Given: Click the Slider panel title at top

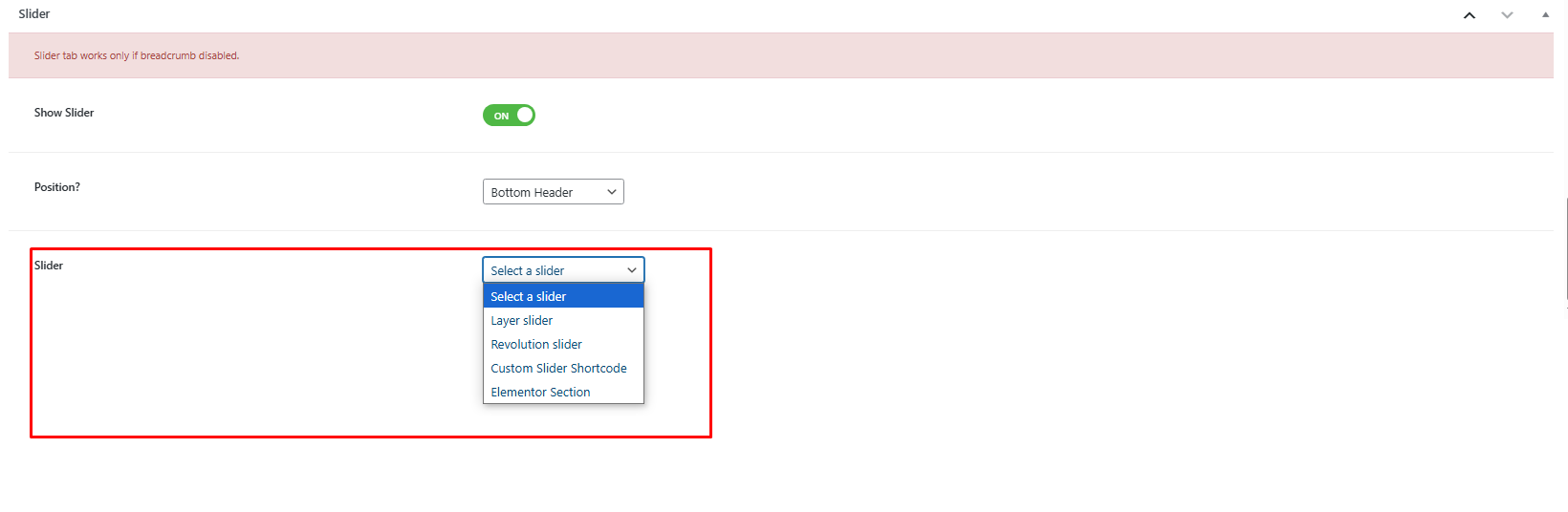Looking at the screenshot, I should pyautogui.click(x=34, y=14).
